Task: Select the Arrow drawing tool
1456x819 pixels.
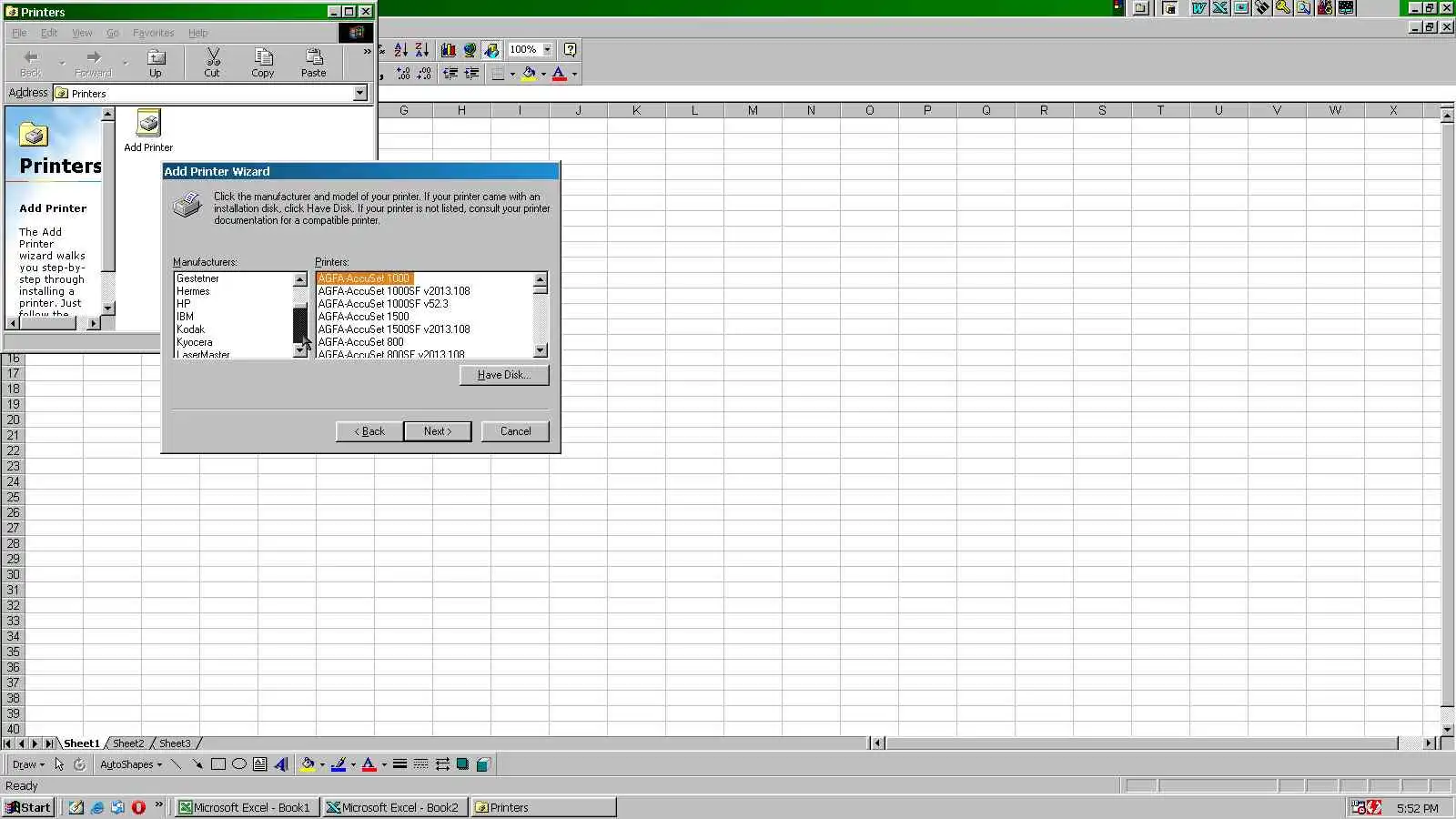Action: tap(197, 764)
